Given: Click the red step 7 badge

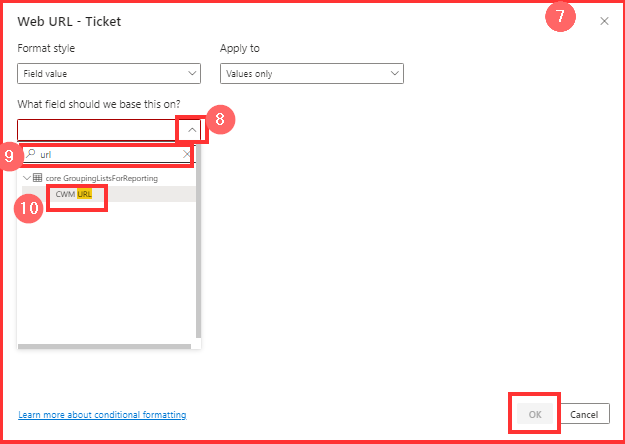Looking at the screenshot, I should [562, 19].
